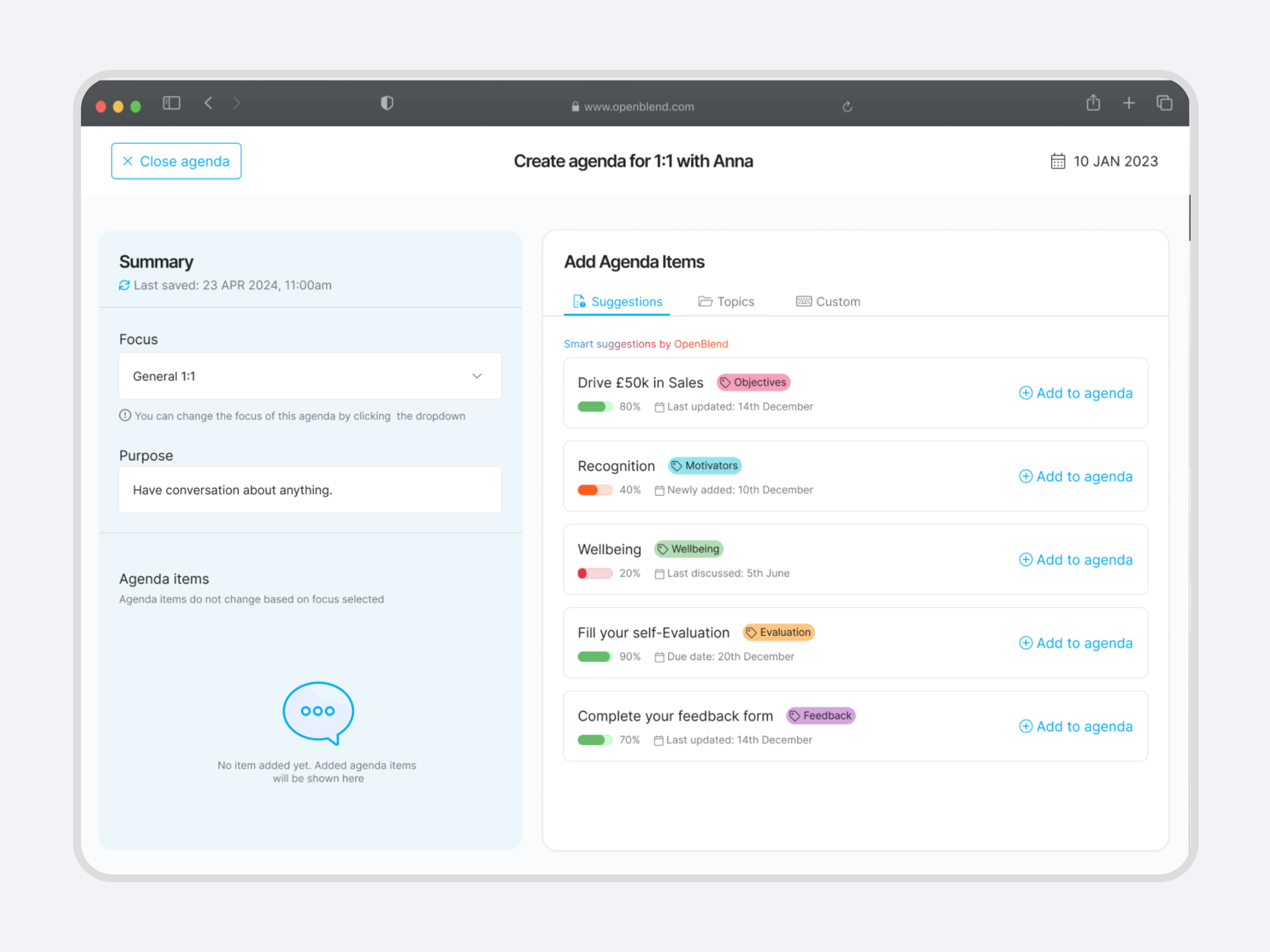
Task: Click the privacy shield icon in toolbar
Action: pyautogui.click(x=387, y=103)
